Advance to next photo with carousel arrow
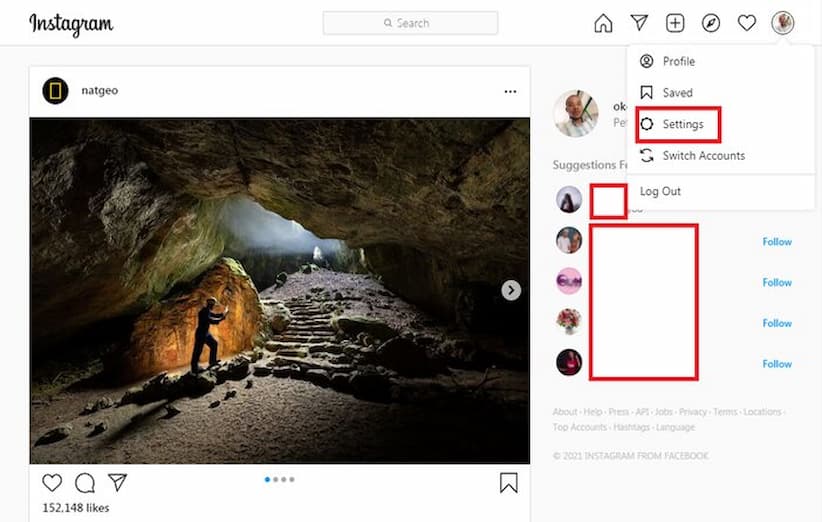This screenshot has width=822, height=522. [x=511, y=290]
